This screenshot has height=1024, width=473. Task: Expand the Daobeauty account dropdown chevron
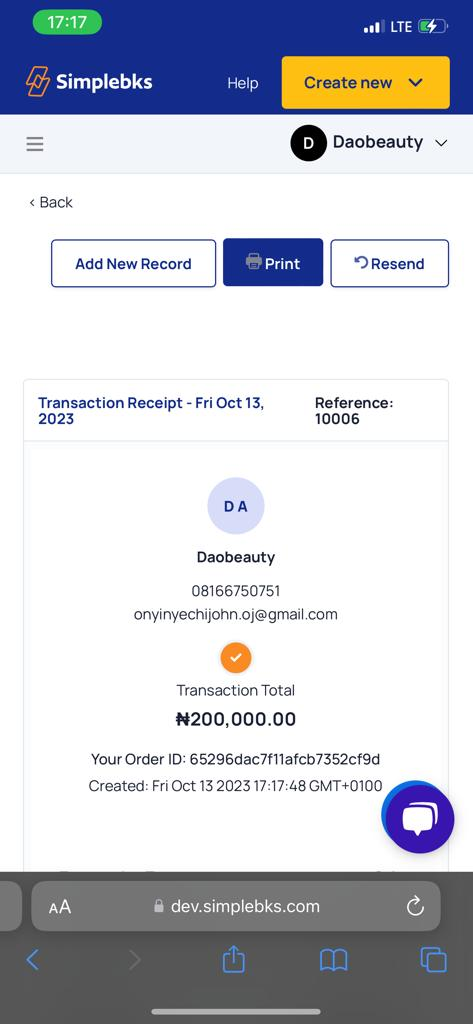coord(441,143)
